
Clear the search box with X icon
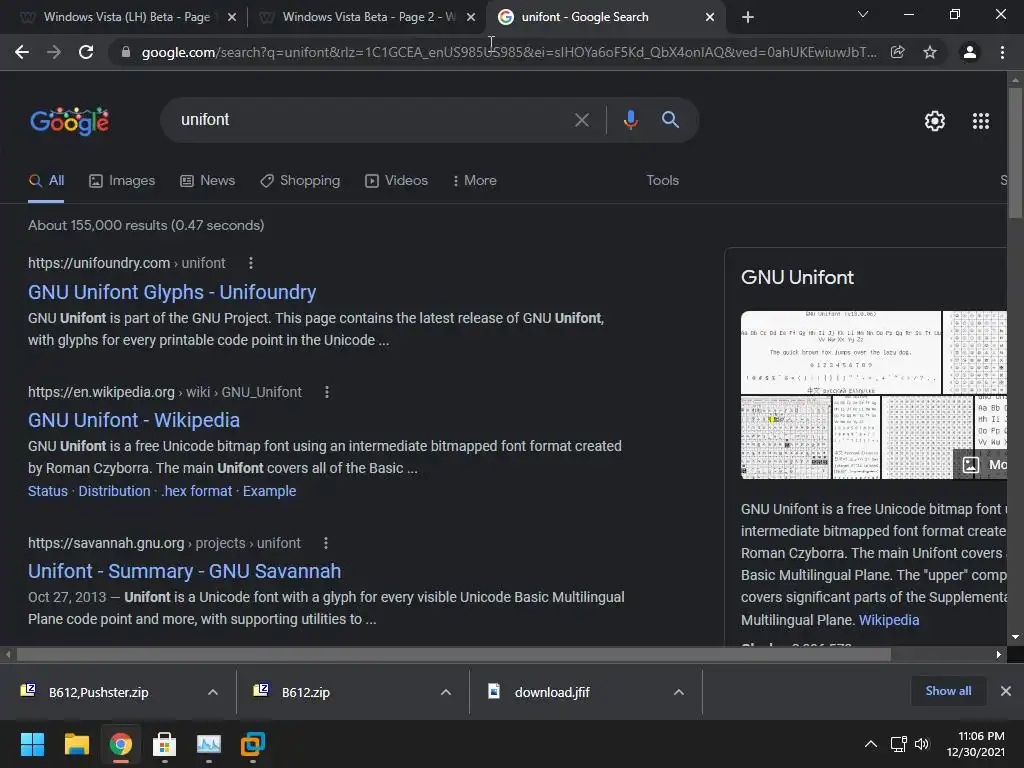click(581, 120)
